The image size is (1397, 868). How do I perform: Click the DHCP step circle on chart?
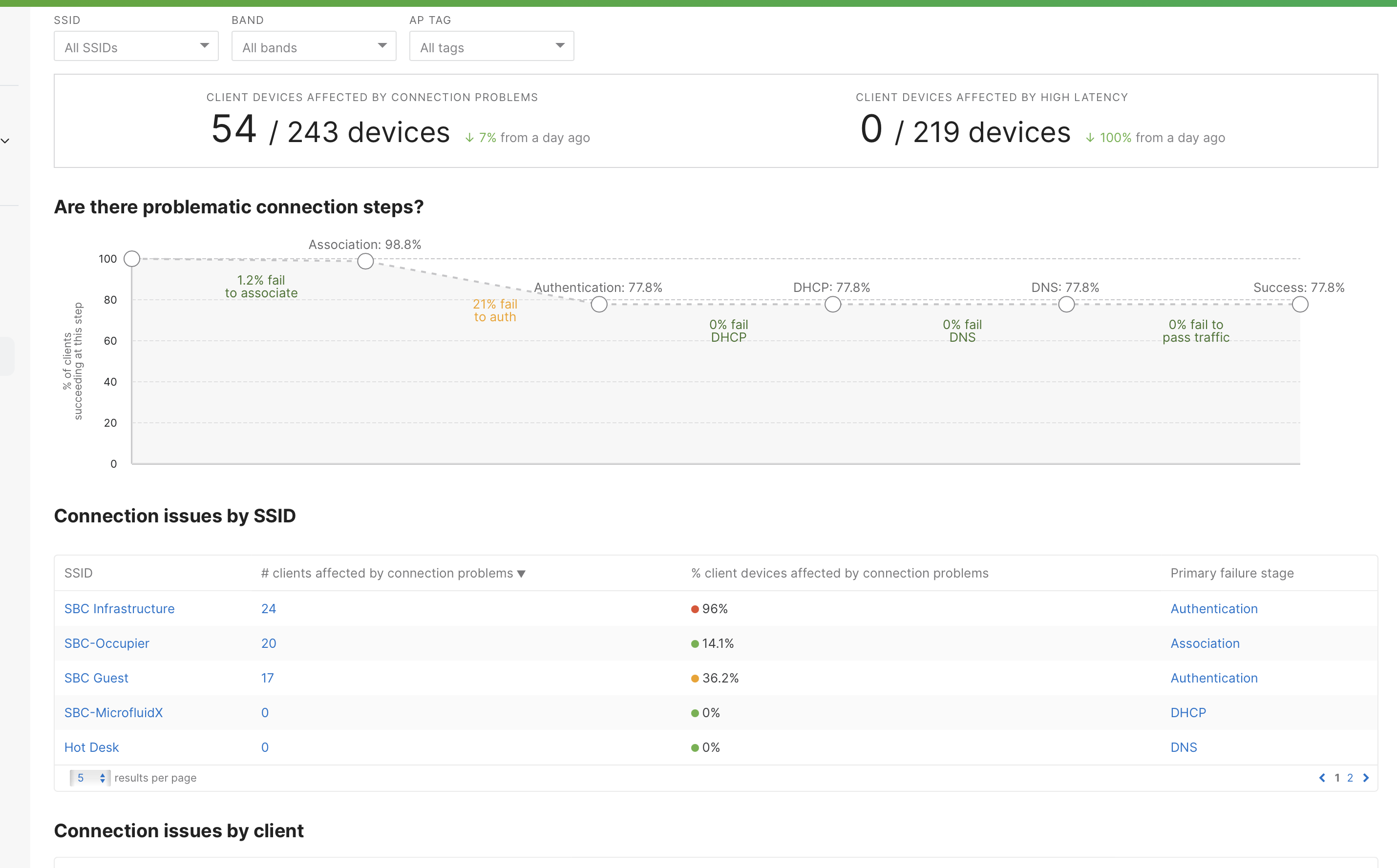point(832,304)
